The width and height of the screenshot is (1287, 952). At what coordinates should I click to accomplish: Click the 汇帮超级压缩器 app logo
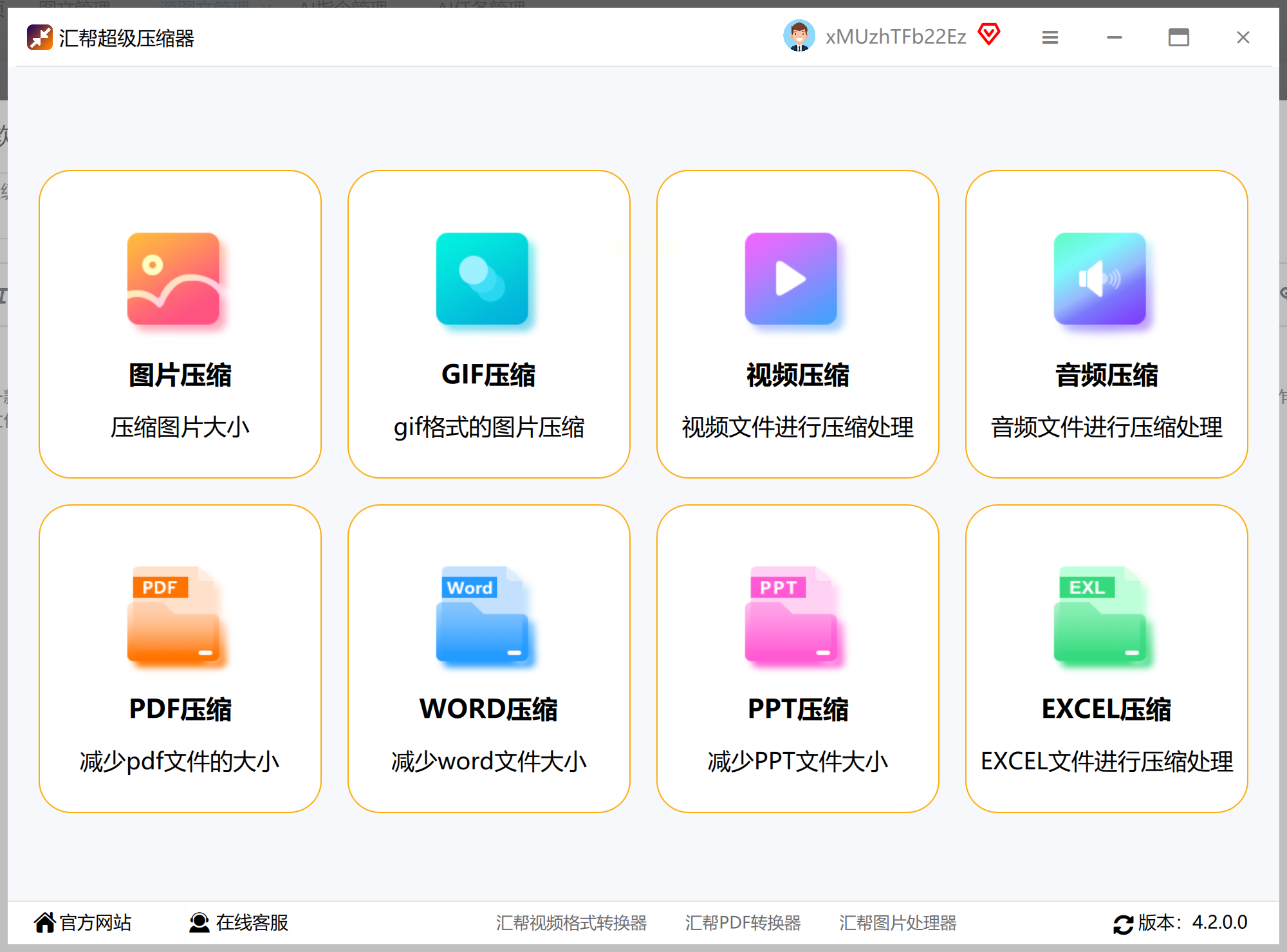click(40, 37)
